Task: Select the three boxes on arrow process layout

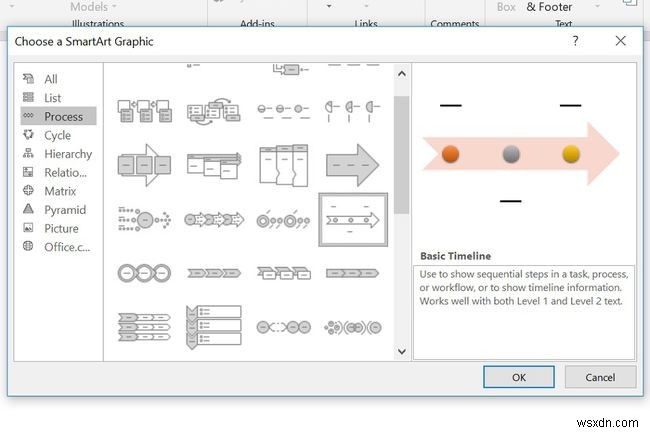Action: [144, 165]
